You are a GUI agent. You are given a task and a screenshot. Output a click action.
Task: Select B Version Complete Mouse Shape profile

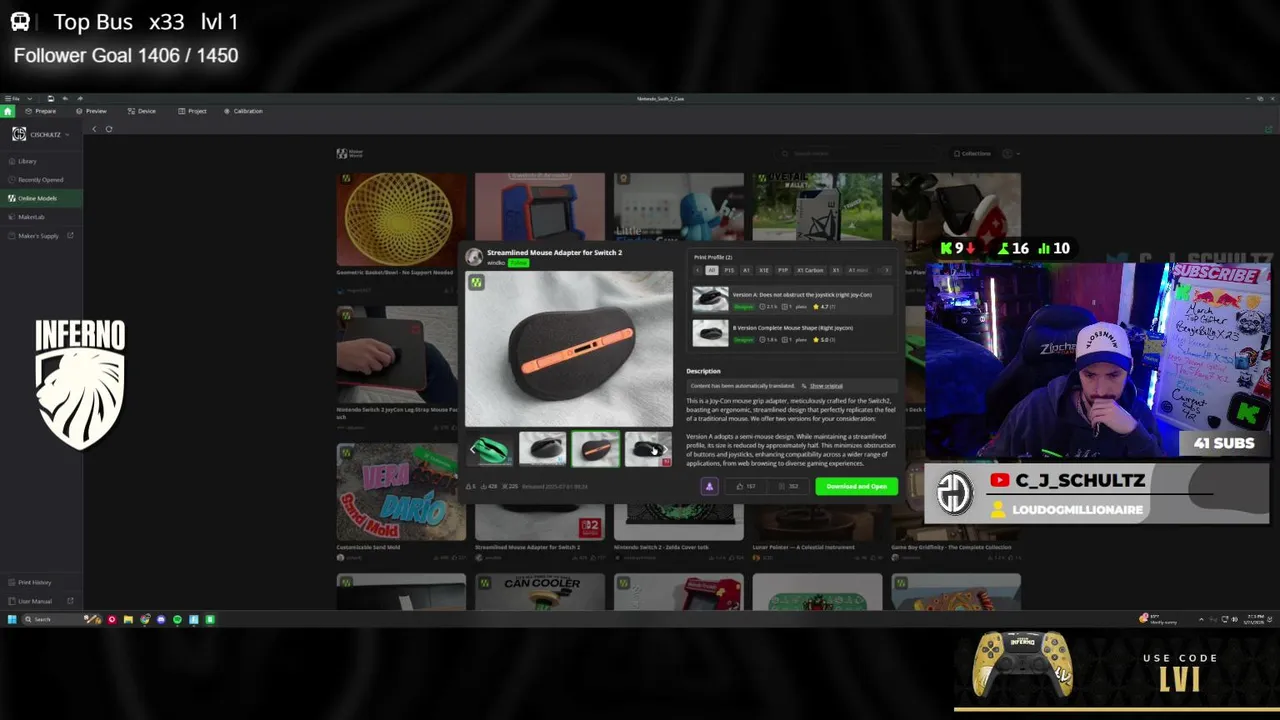(792, 333)
